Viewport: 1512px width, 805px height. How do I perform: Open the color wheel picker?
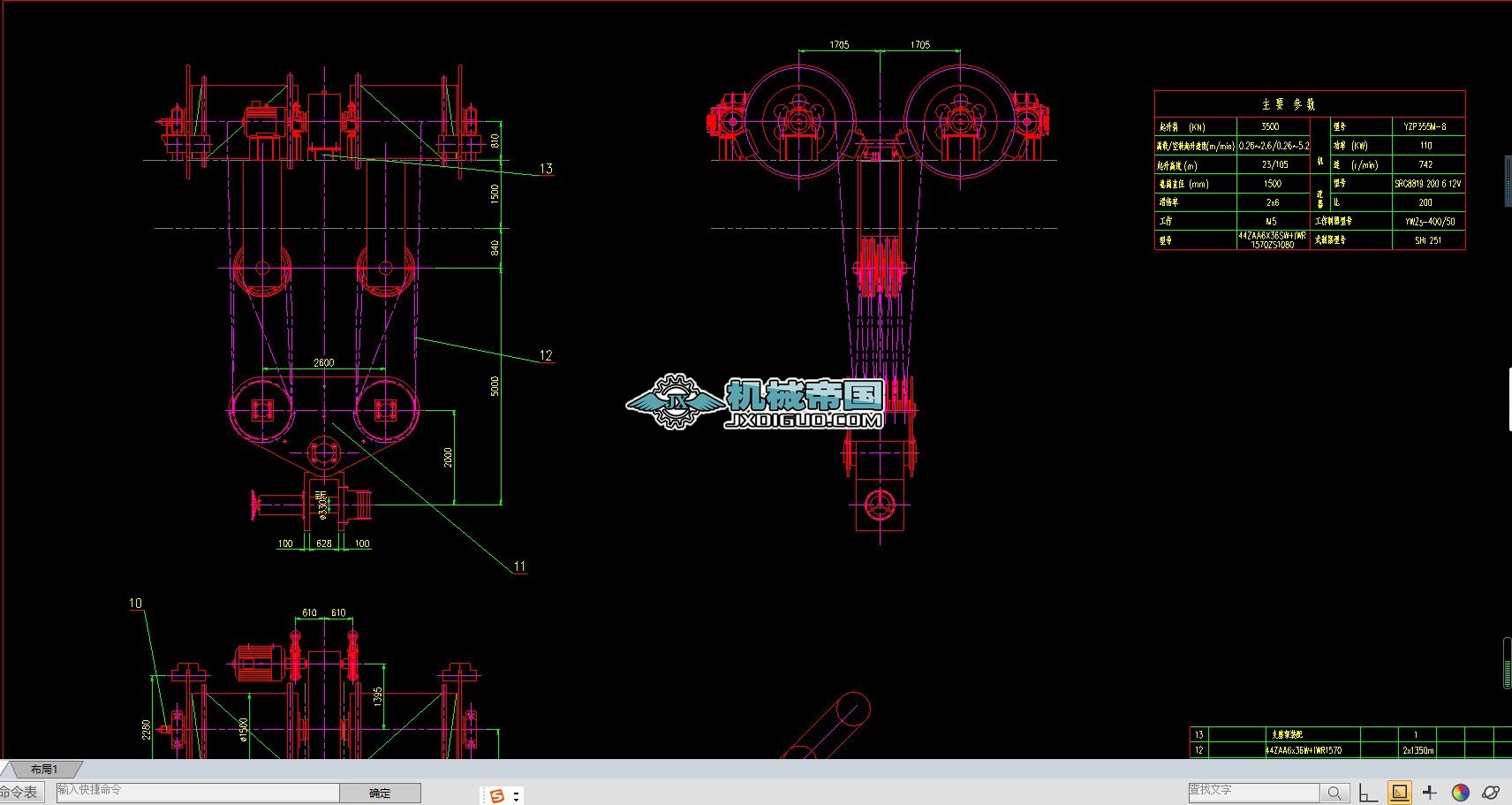[x=1461, y=793]
